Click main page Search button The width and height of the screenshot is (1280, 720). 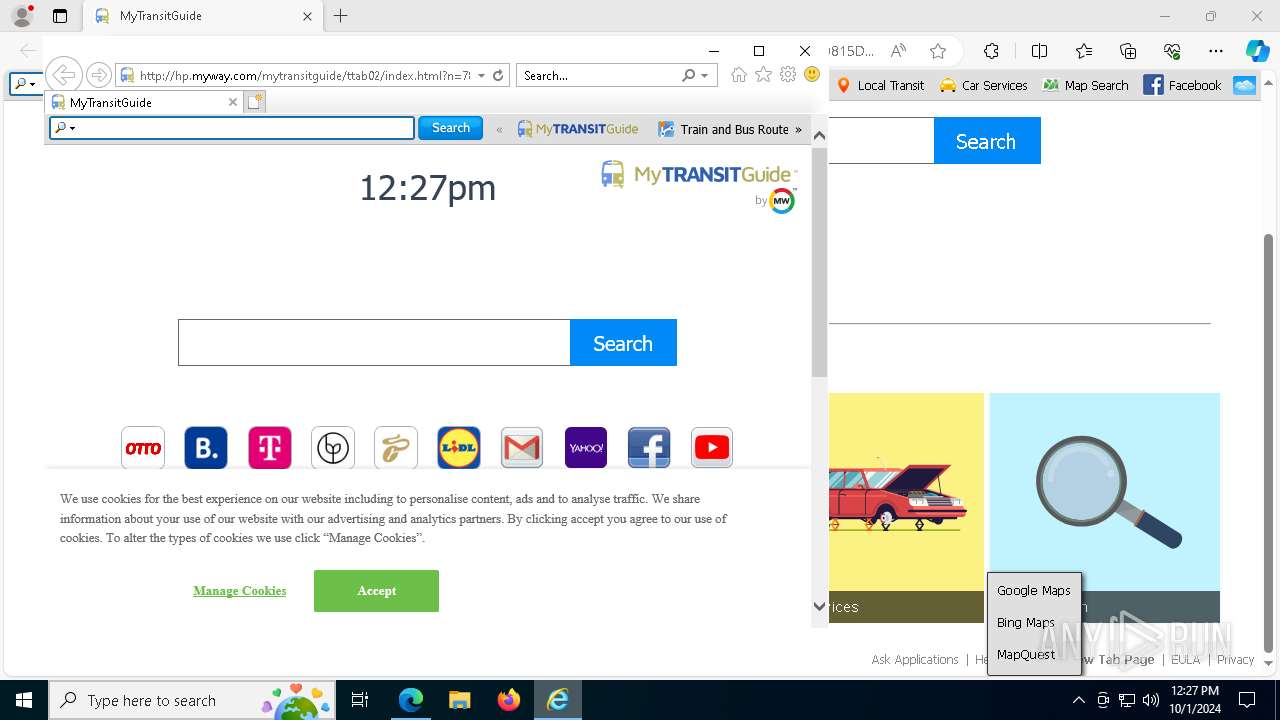(x=623, y=343)
